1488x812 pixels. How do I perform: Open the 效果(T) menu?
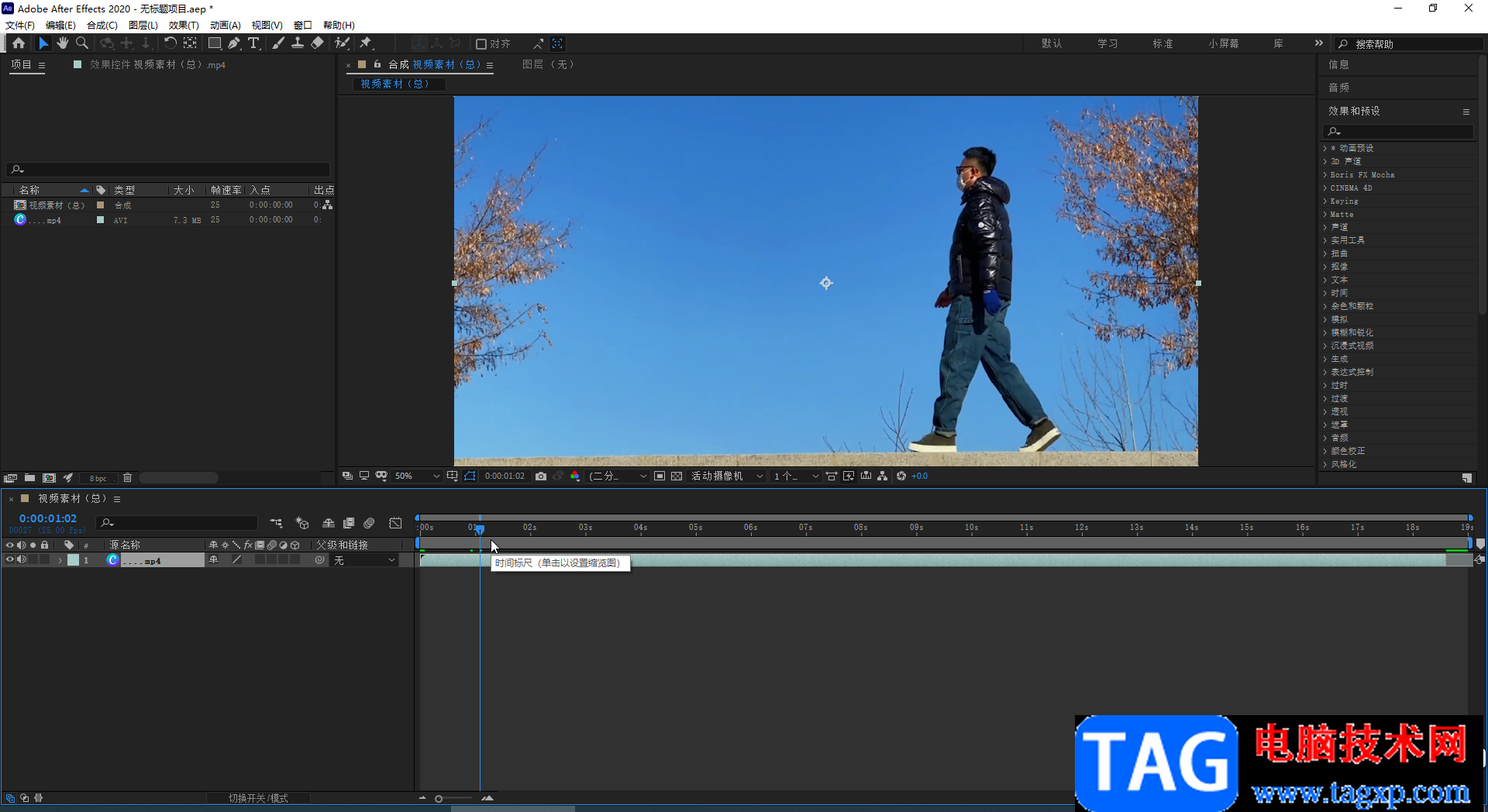(184, 26)
